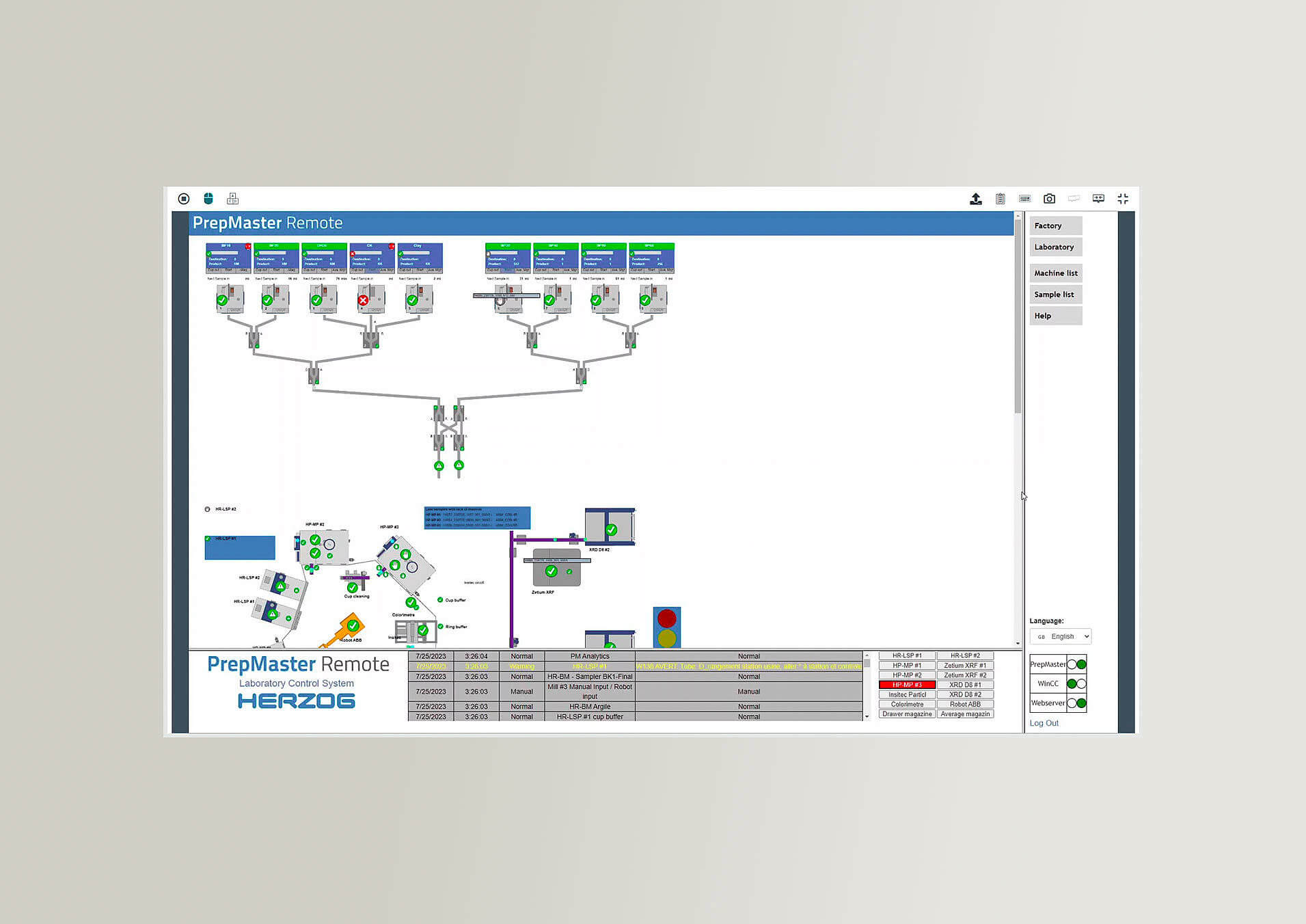Select the red HP-MP #3 machine button
The height and width of the screenshot is (924, 1306).
point(907,685)
